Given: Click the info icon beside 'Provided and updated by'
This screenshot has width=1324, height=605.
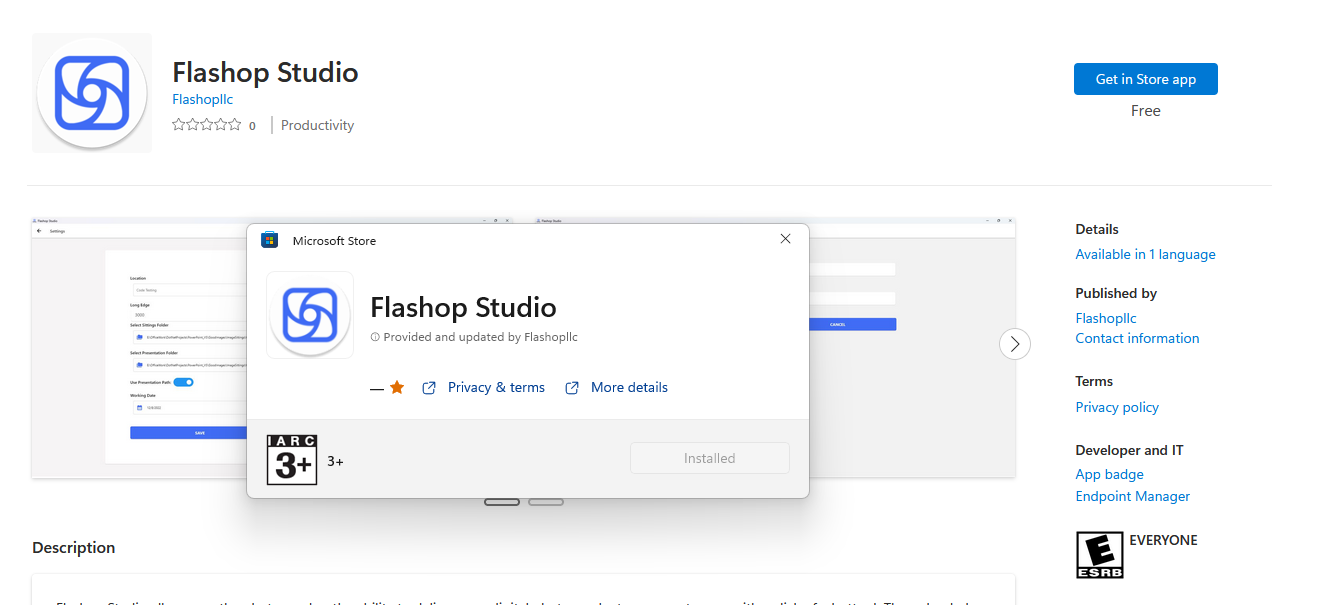Looking at the screenshot, I should (375, 338).
